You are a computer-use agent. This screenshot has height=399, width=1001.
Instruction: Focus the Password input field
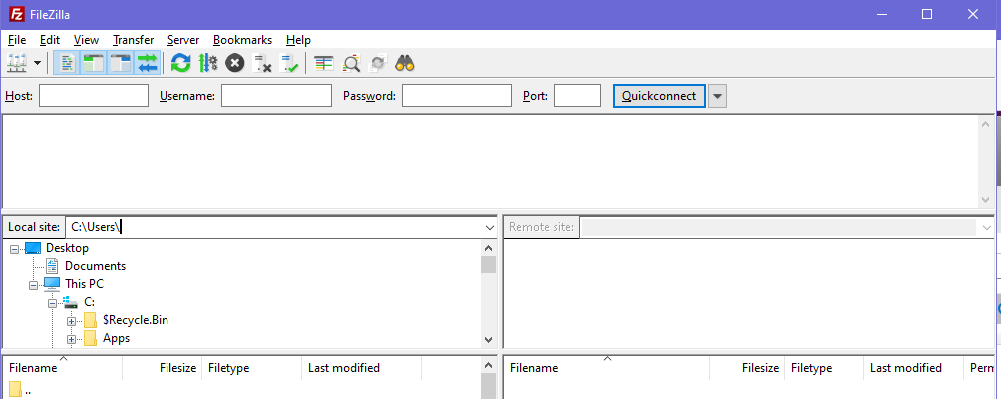click(457, 96)
